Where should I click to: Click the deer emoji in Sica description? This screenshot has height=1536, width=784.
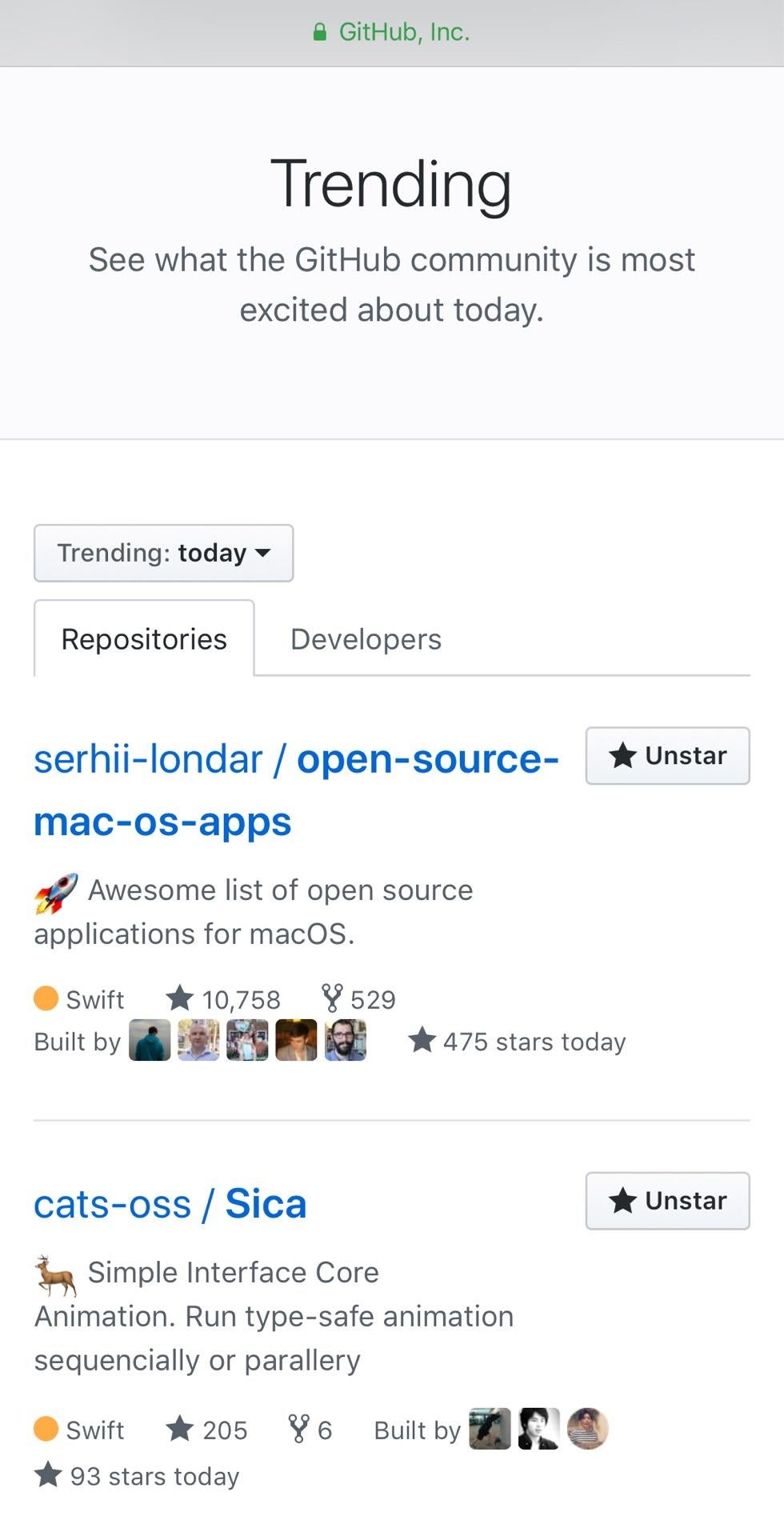click(x=56, y=1274)
